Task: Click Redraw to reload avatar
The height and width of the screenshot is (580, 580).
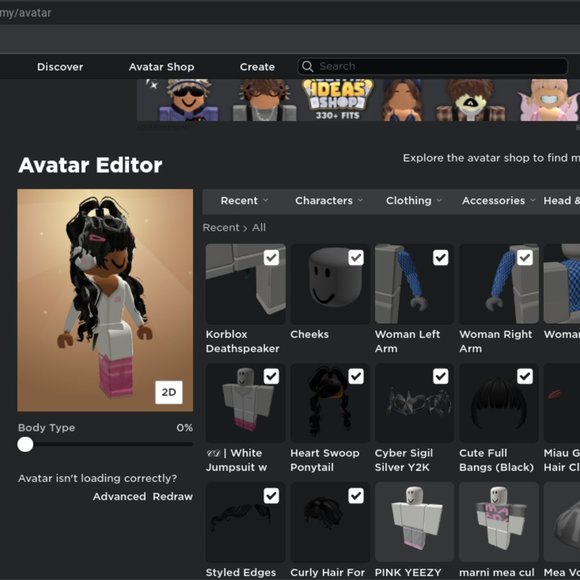Action: (173, 496)
